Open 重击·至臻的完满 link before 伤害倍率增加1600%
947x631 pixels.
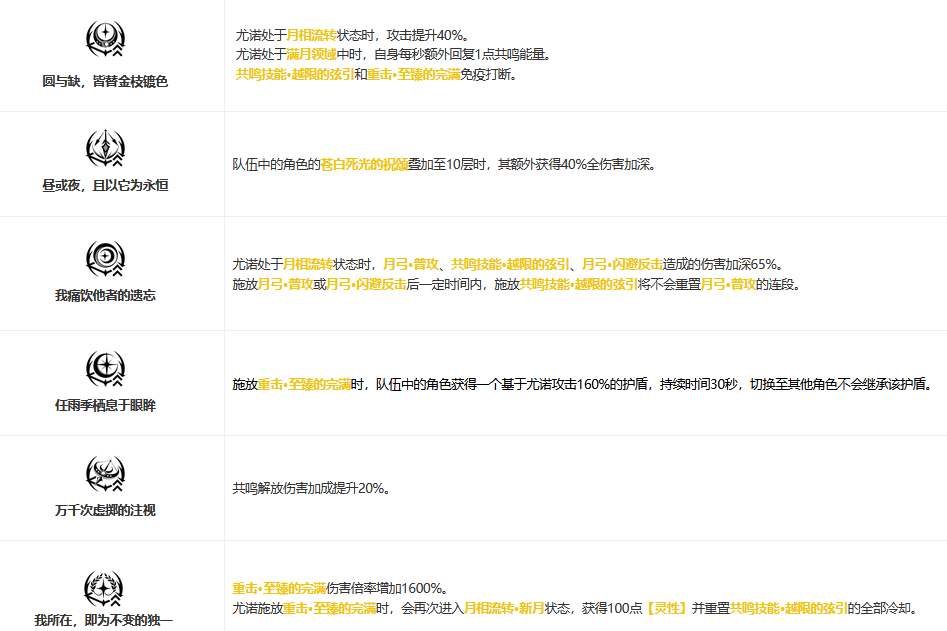tap(279, 588)
